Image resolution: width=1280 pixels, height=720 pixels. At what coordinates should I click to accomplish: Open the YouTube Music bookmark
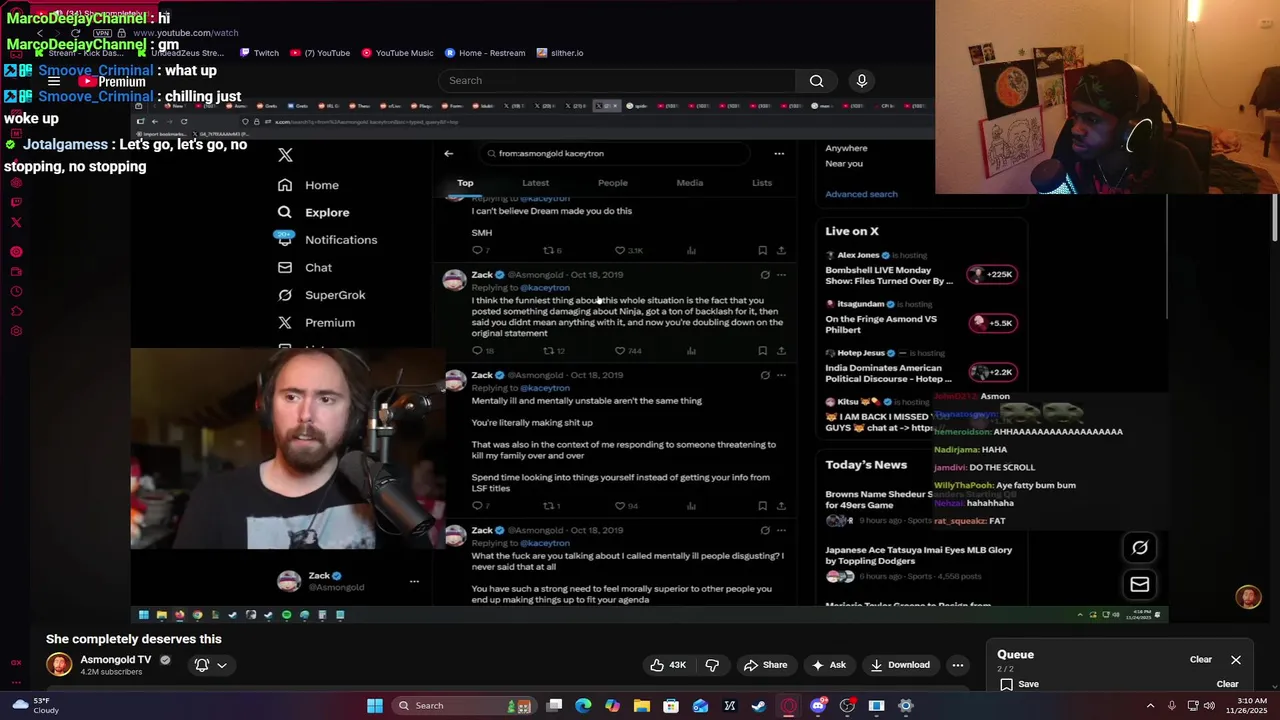tap(397, 53)
